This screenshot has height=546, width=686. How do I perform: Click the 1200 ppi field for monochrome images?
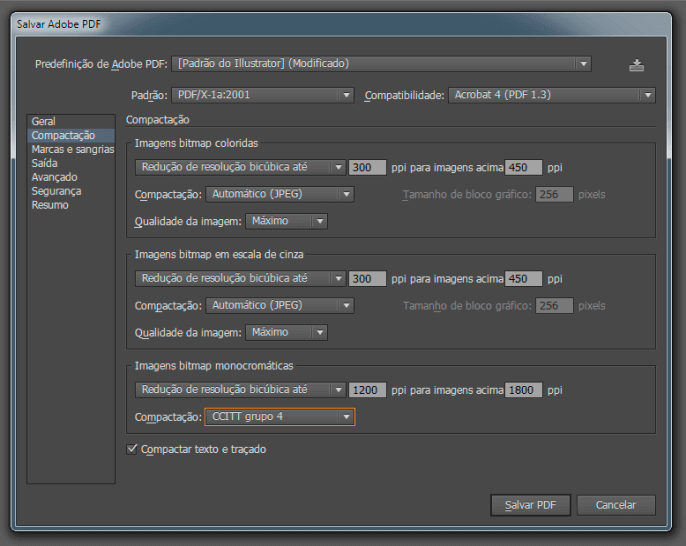(367, 390)
